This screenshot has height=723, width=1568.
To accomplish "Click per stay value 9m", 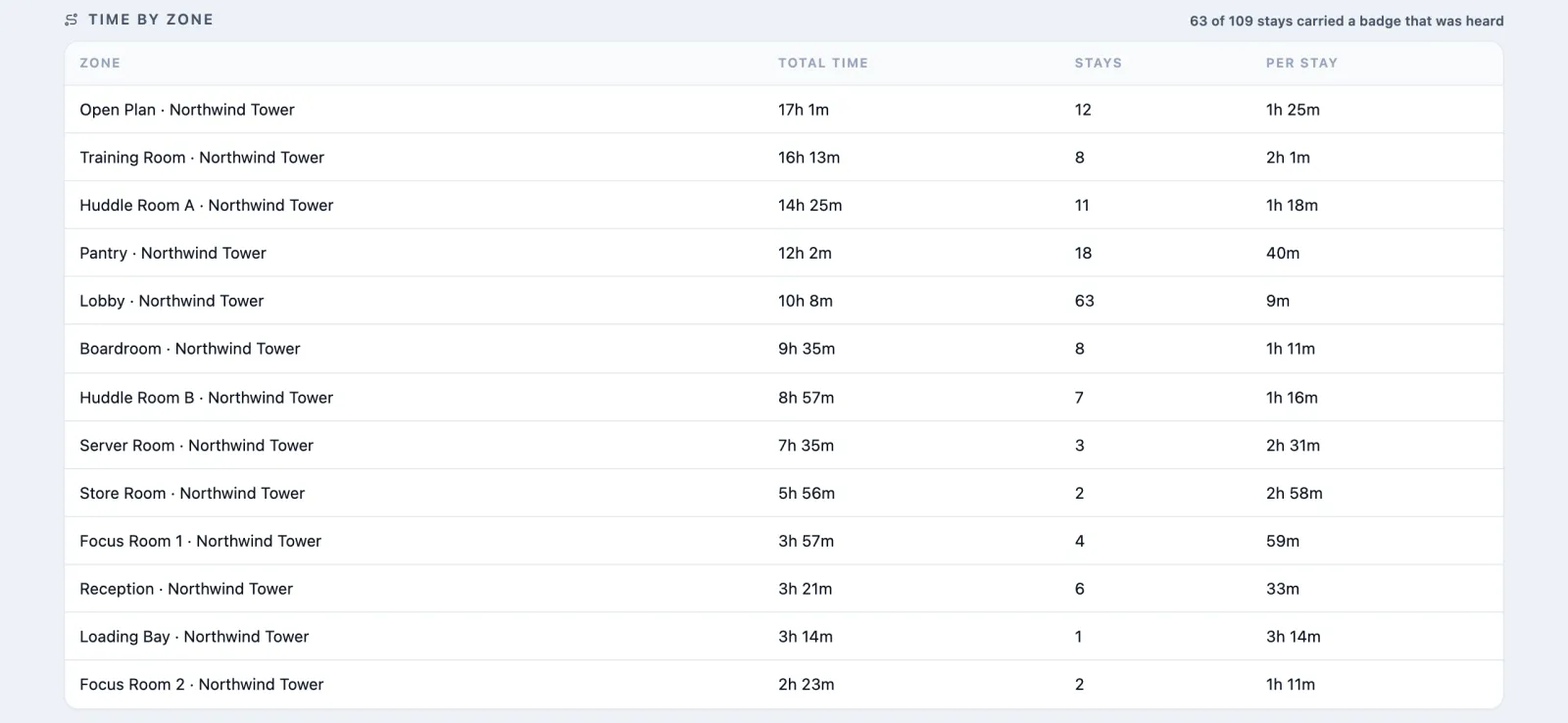I will tap(1278, 301).
